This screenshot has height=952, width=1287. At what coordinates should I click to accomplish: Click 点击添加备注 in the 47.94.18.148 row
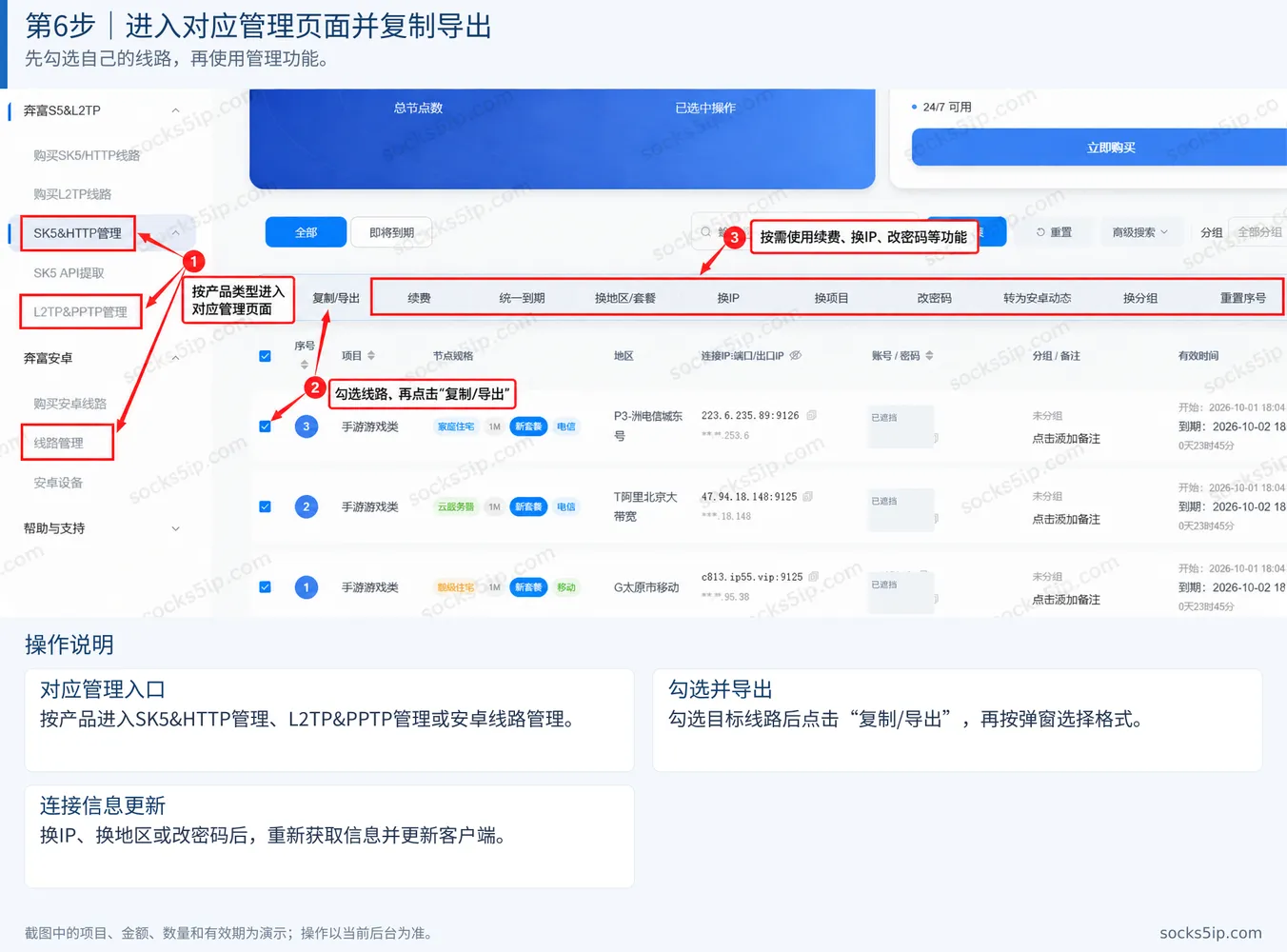tap(1066, 520)
